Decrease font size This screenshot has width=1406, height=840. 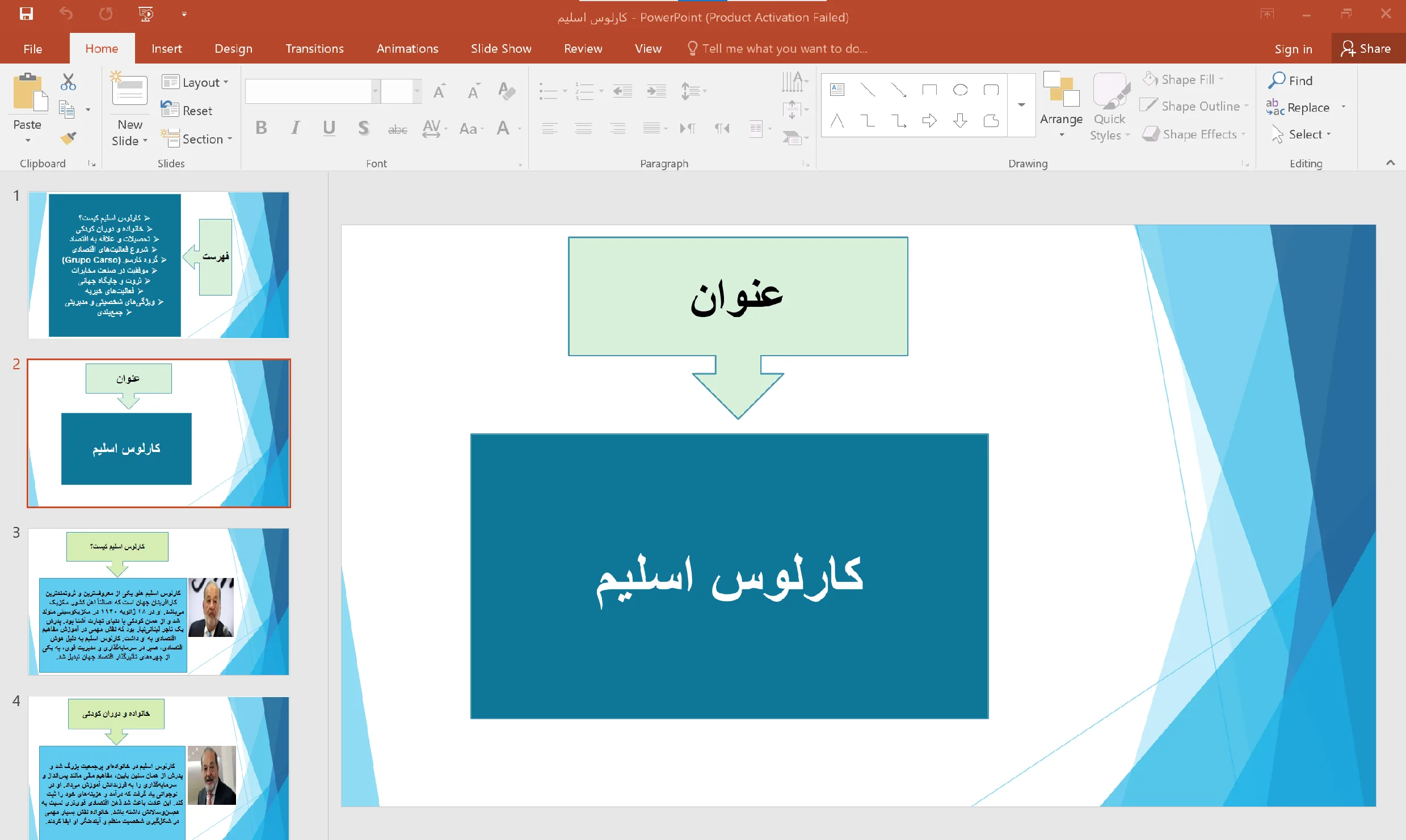click(x=473, y=91)
